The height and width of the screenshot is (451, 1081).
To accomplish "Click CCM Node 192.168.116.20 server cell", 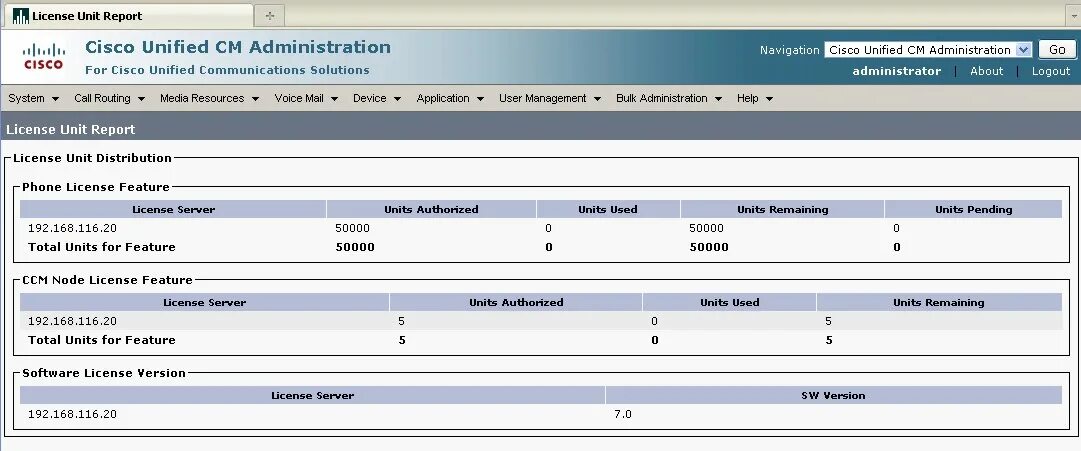I will [x=72, y=321].
